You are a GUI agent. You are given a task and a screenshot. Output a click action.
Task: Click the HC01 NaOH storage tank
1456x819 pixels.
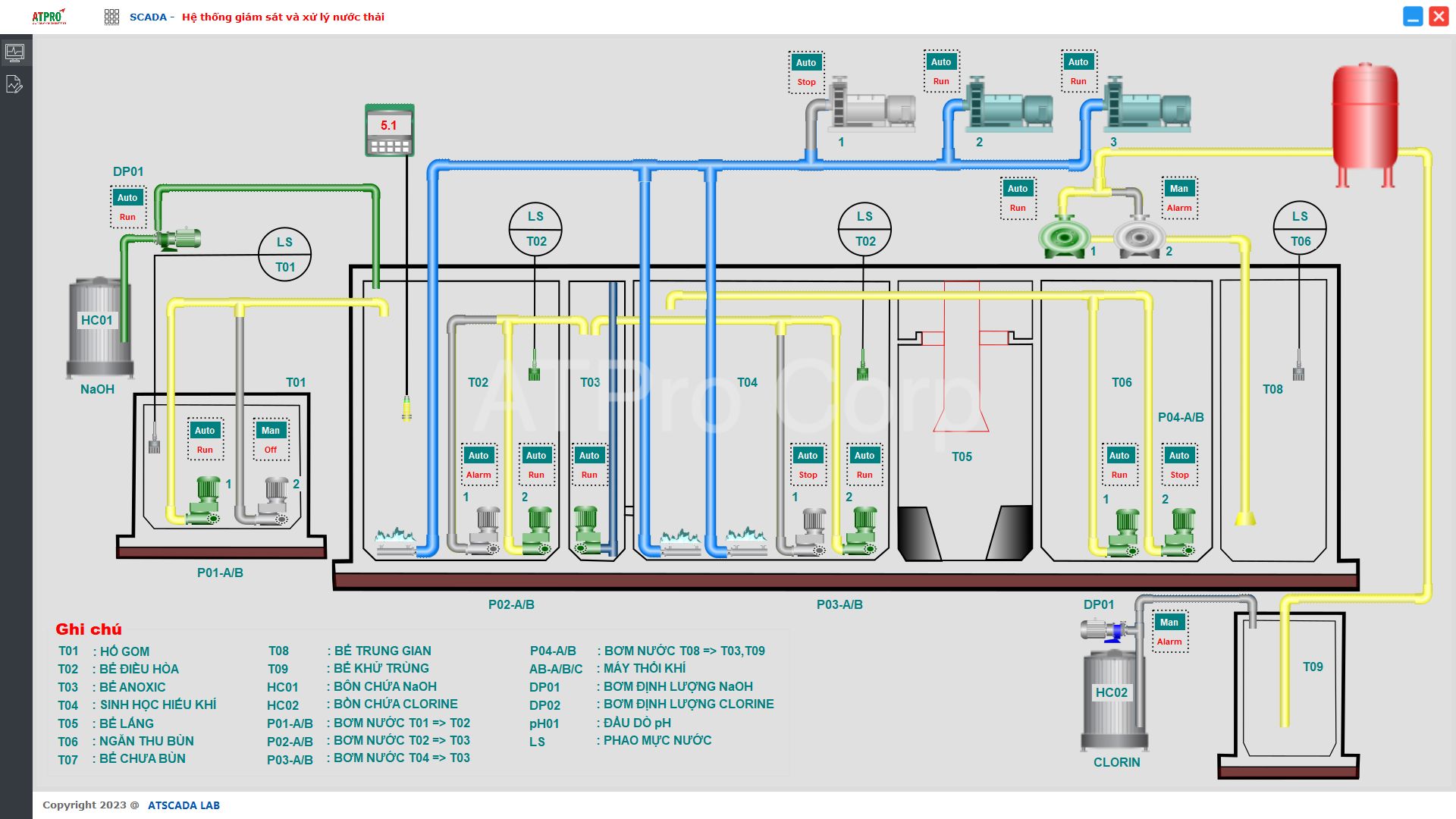coord(99,326)
